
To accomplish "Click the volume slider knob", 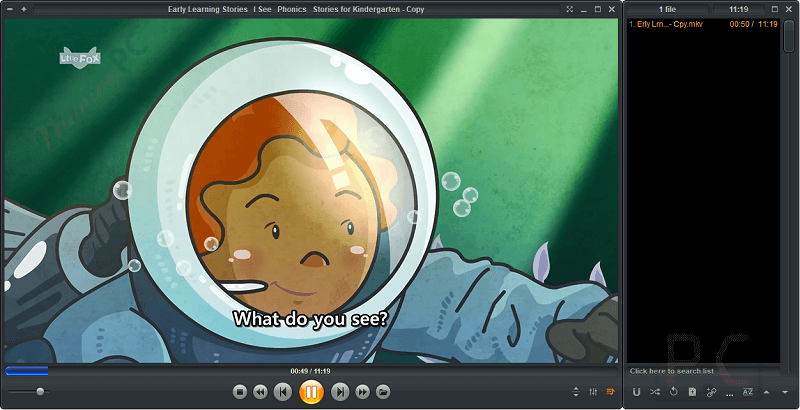I will (40, 392).
